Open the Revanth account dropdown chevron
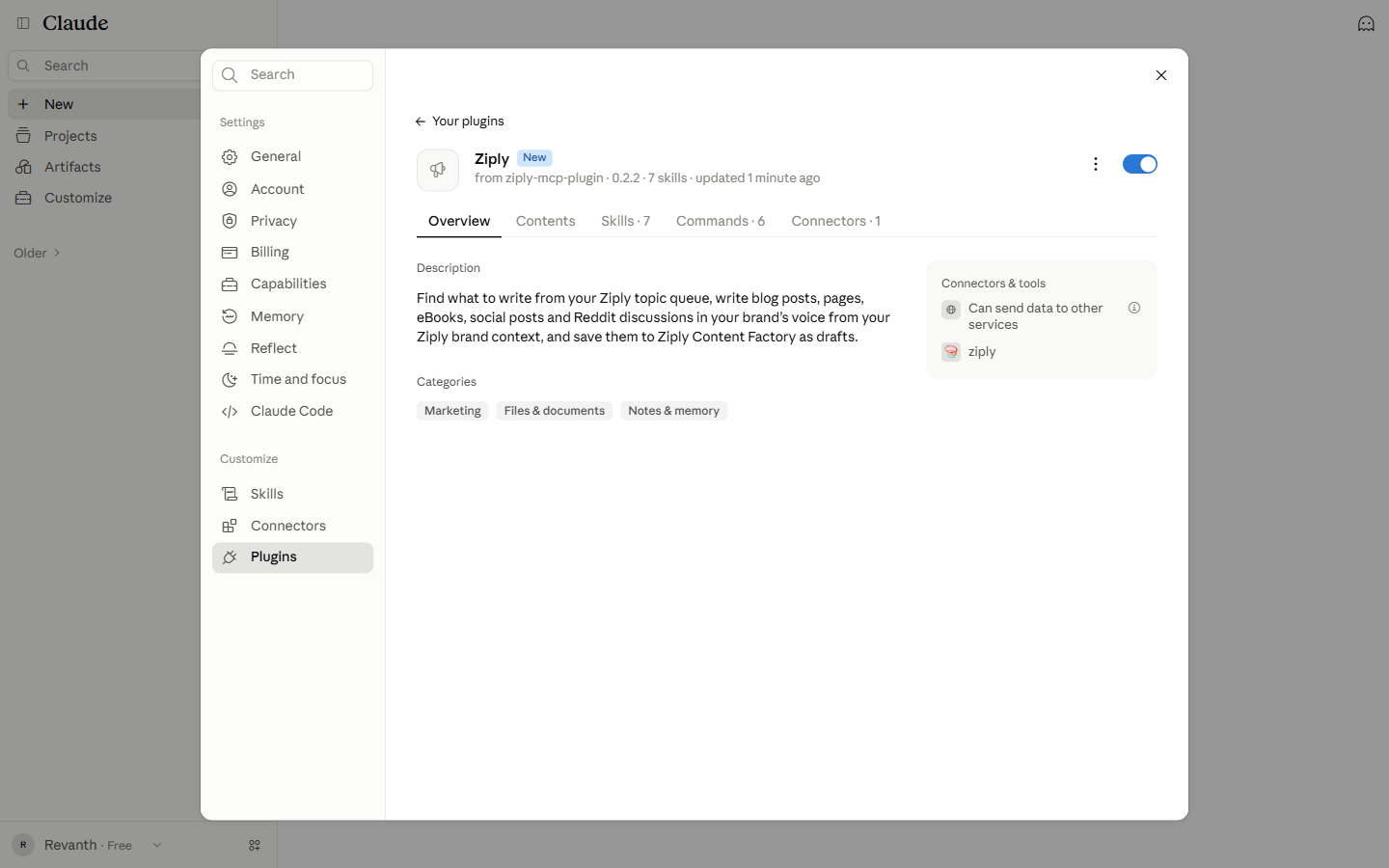Screen dimensions: 1389x868 pyautogui.click(x=157, y=845)
